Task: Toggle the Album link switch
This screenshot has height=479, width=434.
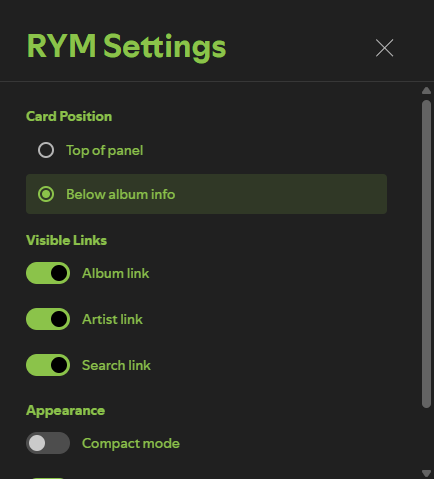Action: coord(48,273)
